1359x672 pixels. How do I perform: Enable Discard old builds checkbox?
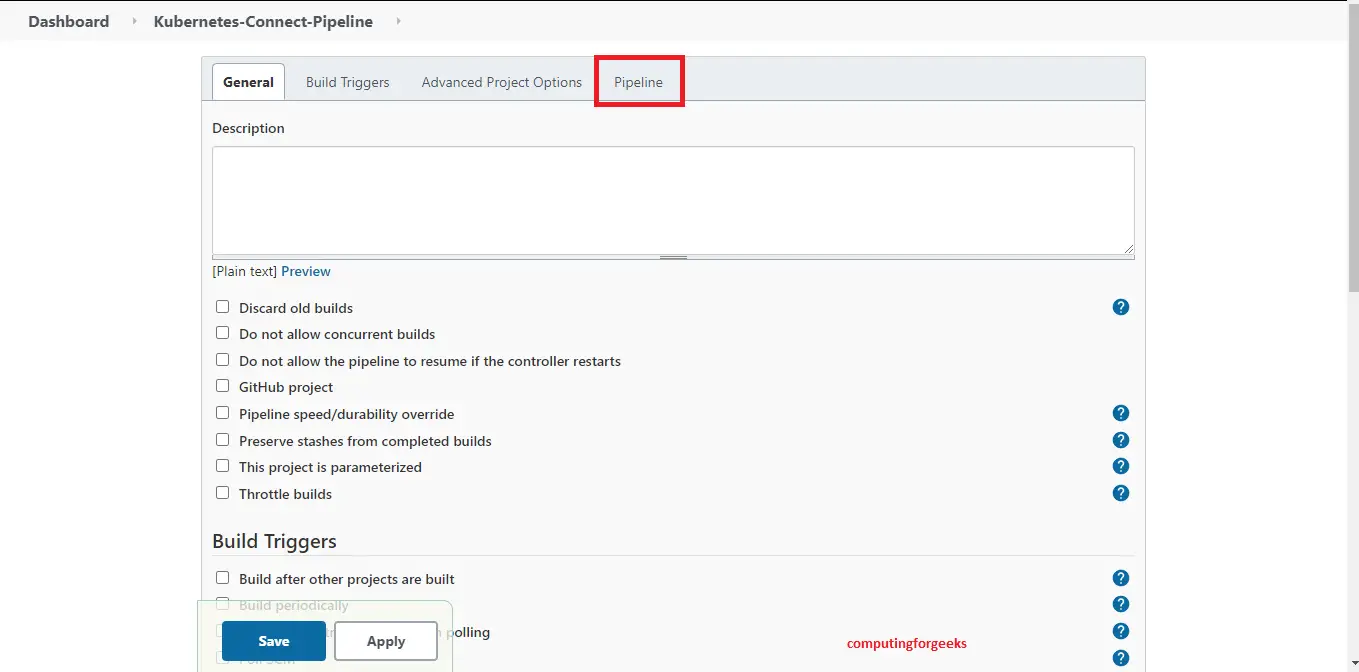pos(222,307)
